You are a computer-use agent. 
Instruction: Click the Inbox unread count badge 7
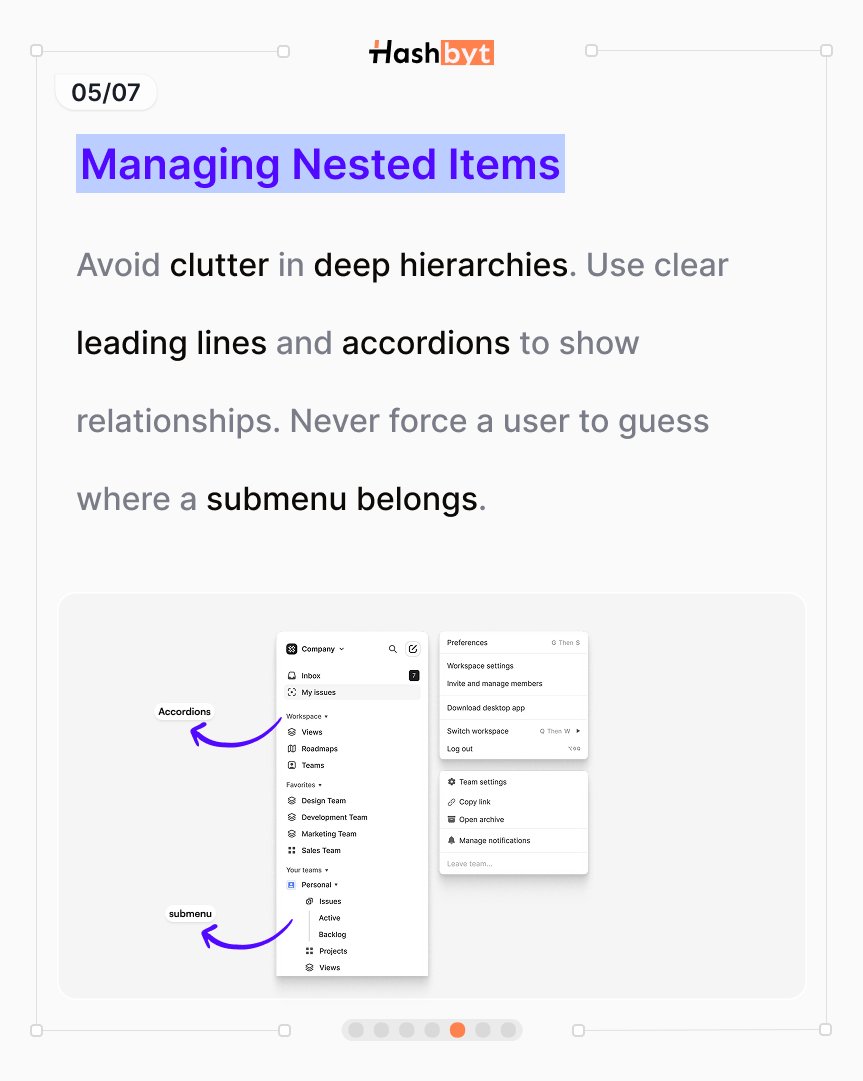click(x=414, y=676)
